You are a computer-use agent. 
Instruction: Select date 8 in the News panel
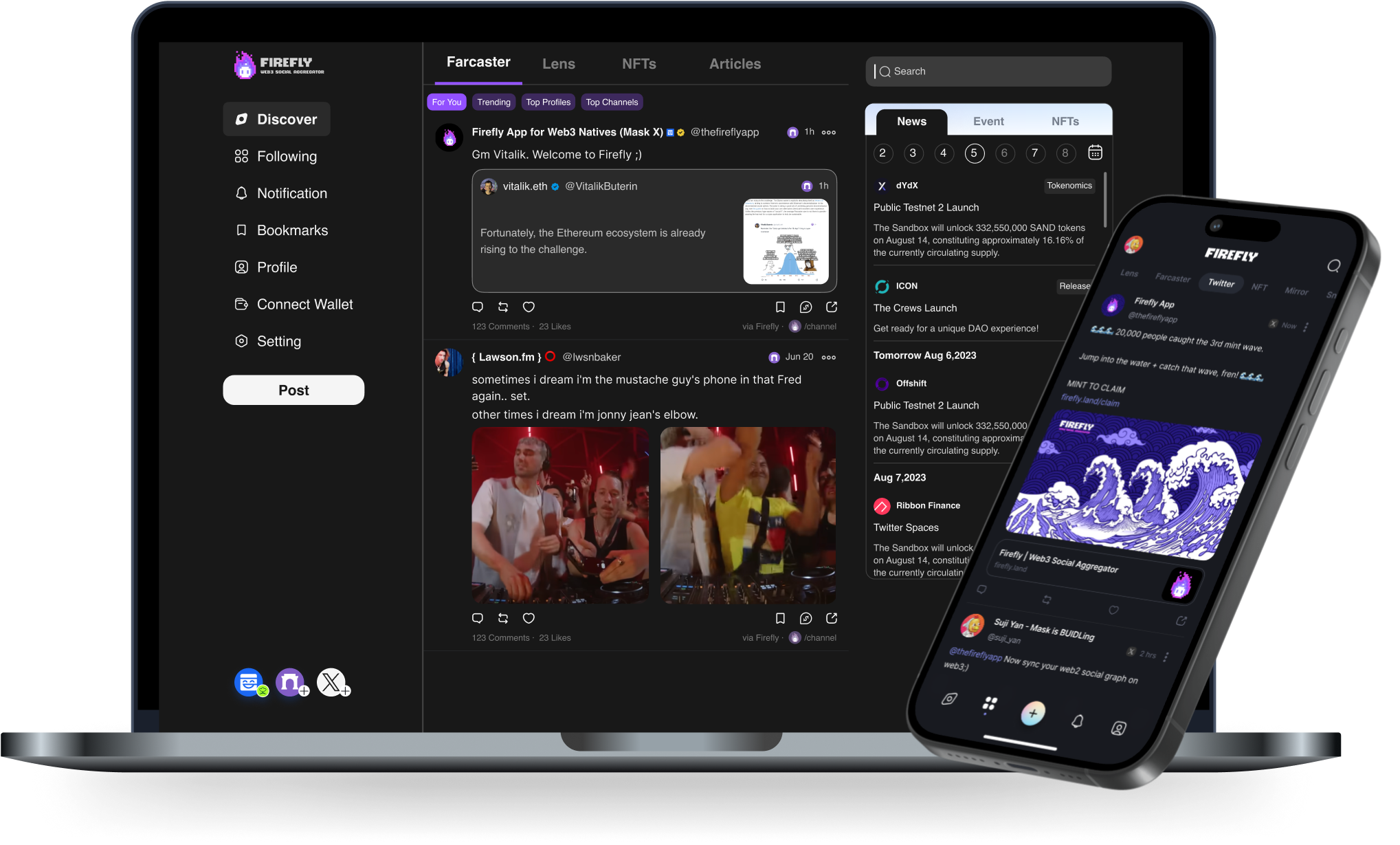point(1065,153)
